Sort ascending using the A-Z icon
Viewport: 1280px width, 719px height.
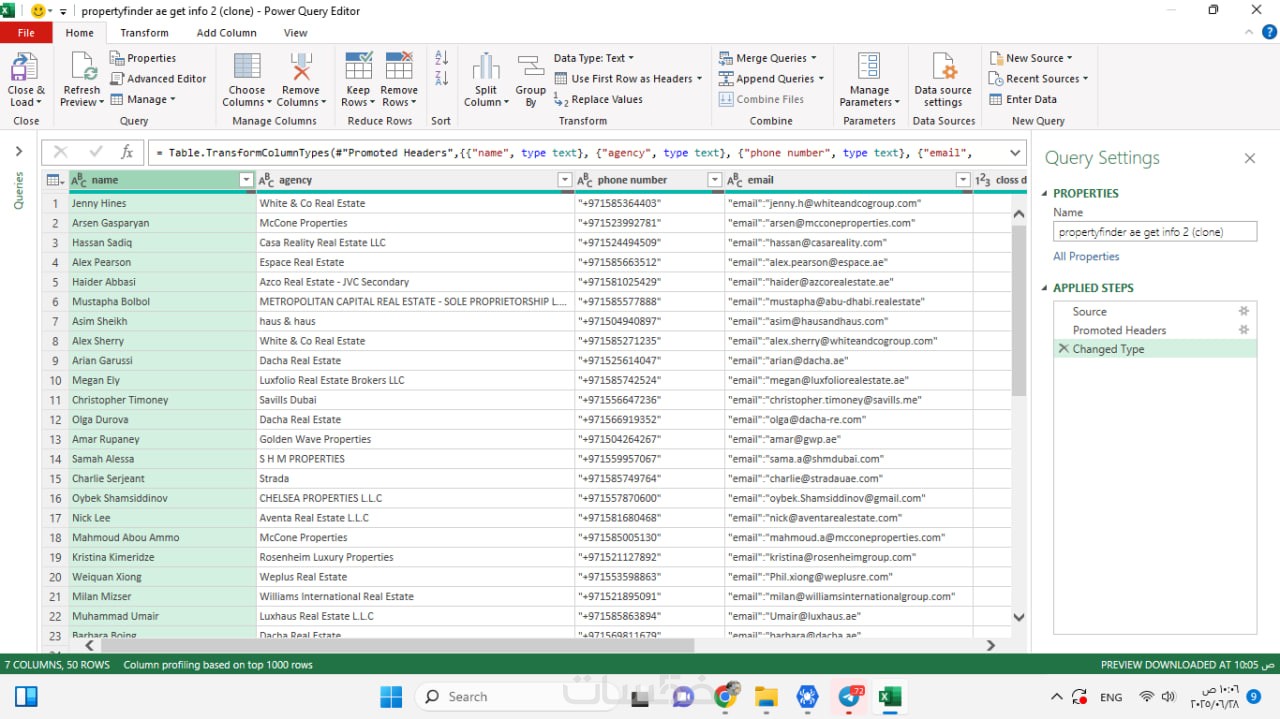(442, 59)
